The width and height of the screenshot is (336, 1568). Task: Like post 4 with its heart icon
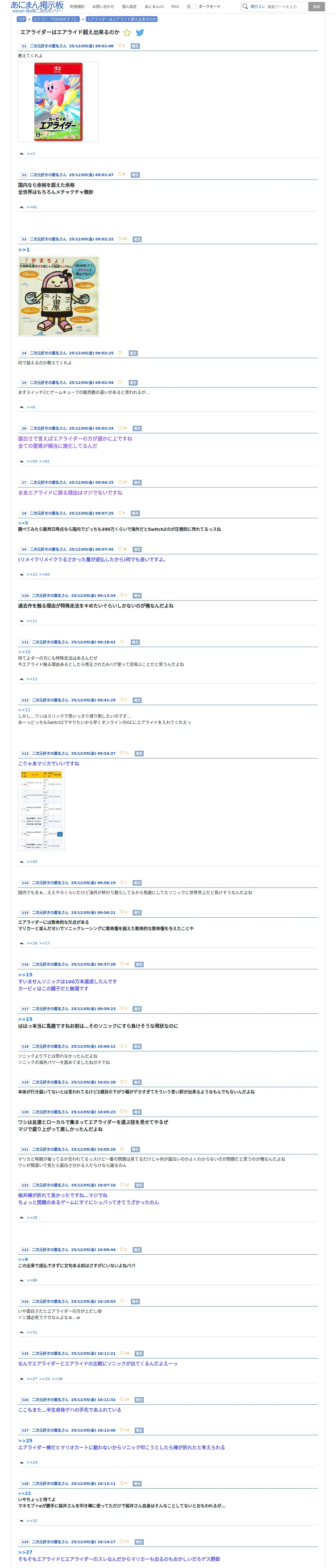pos(120,353)
